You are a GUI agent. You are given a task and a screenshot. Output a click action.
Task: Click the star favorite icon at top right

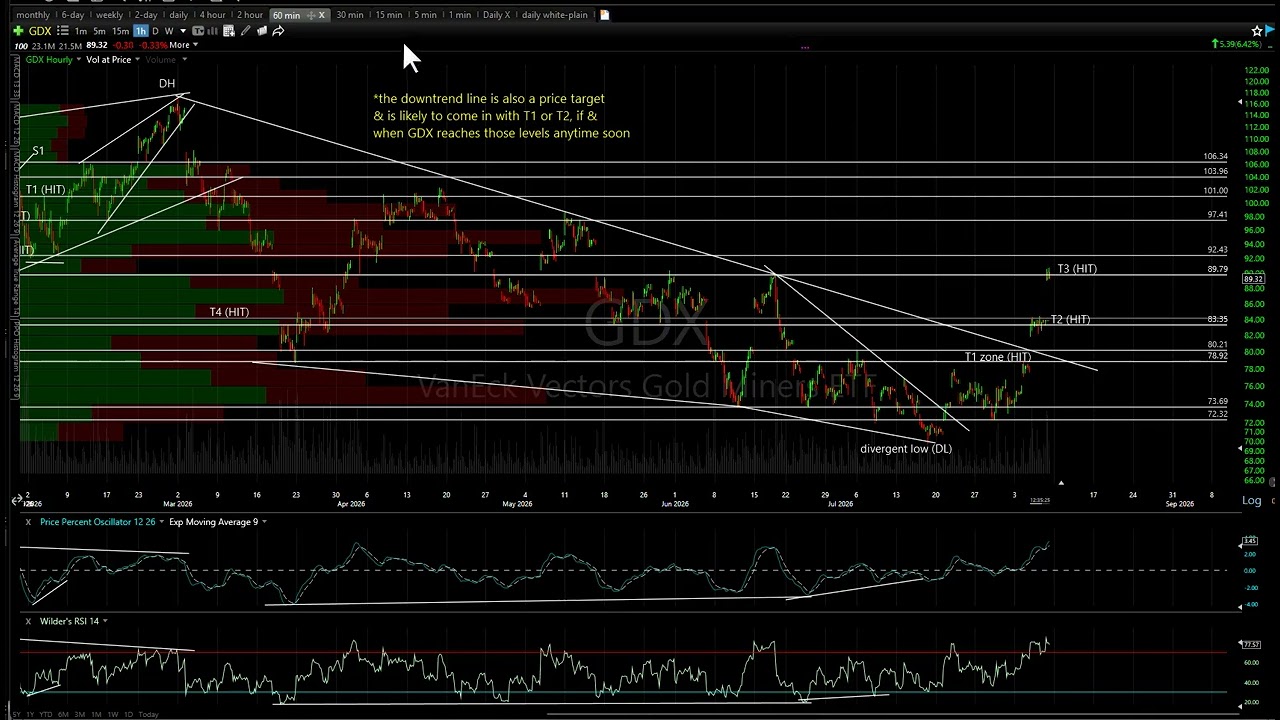click(x=1257, y=31)
